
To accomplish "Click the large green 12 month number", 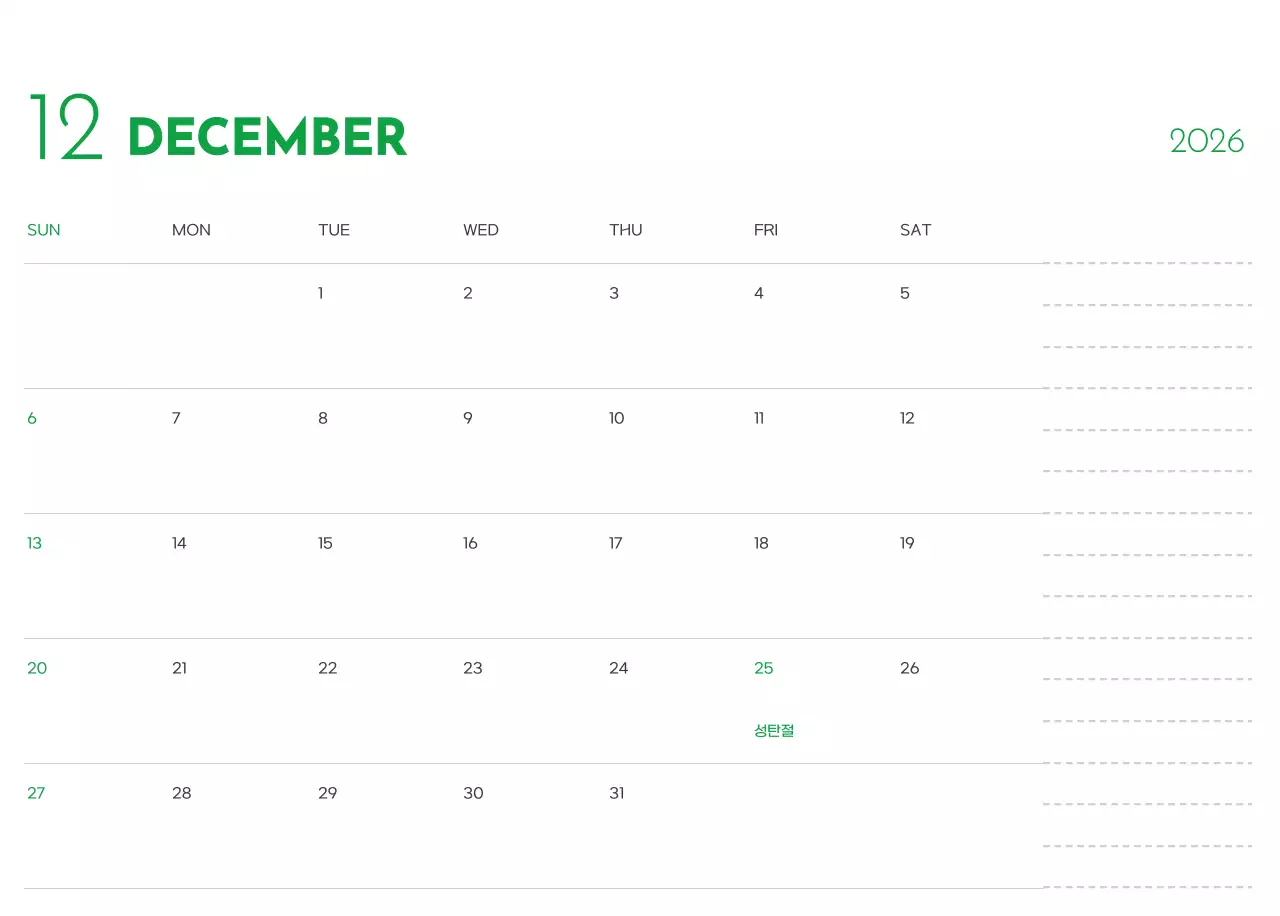I will click(66, 128).
